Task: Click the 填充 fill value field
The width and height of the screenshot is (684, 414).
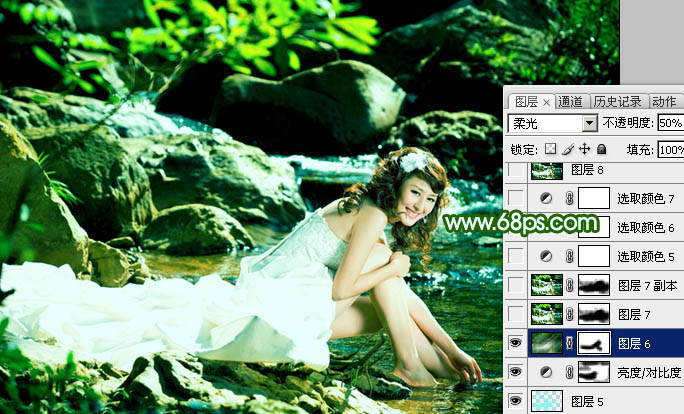Action: coord(671,149)
